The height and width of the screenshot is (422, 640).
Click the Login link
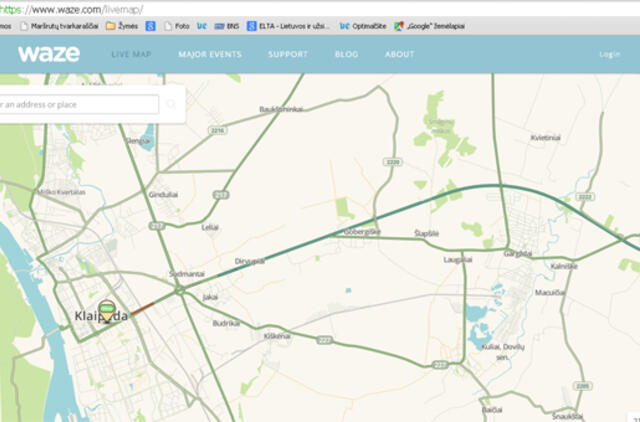pyautogui.click(x=609, y=54)
